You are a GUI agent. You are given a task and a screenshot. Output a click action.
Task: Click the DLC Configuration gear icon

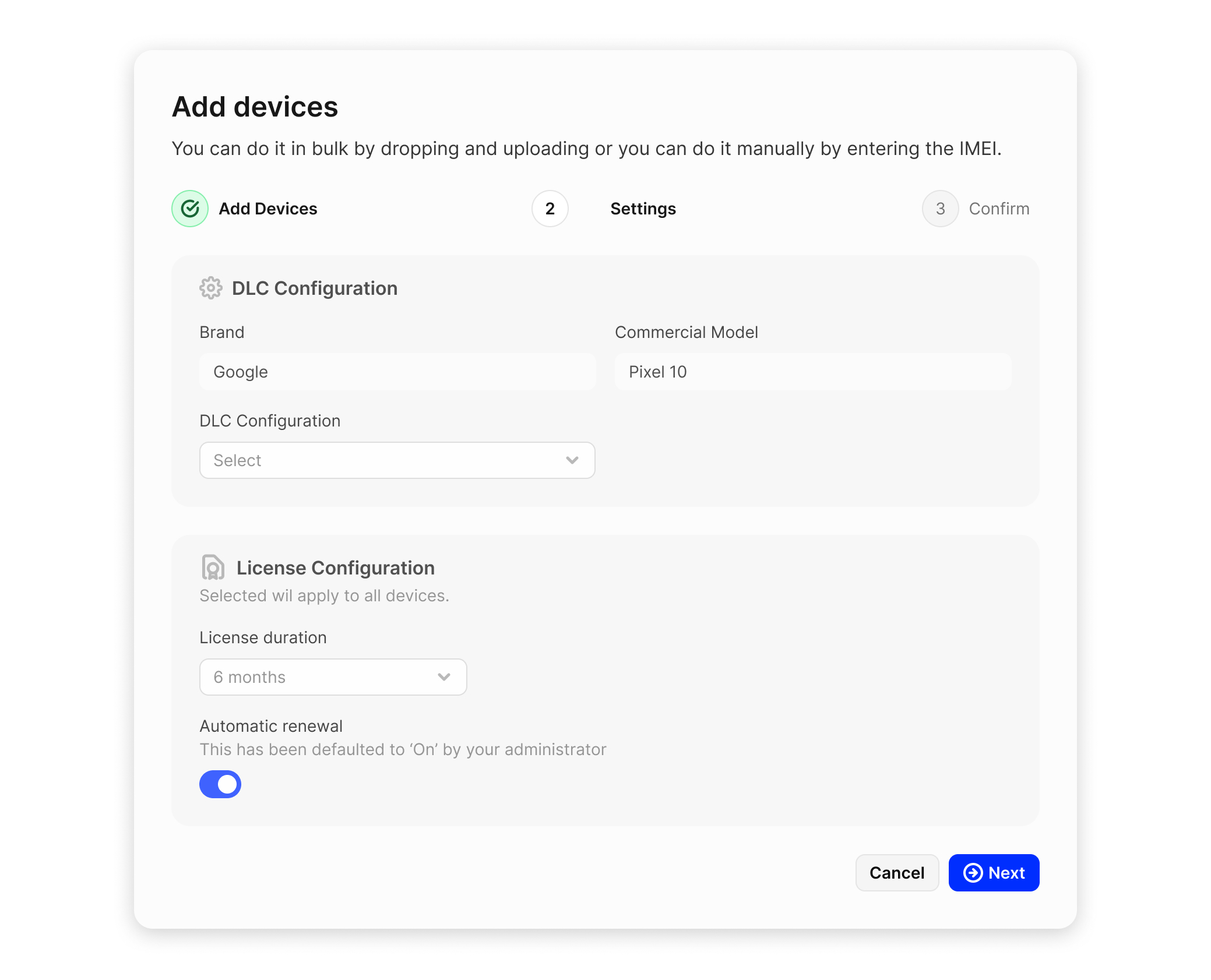211,288
